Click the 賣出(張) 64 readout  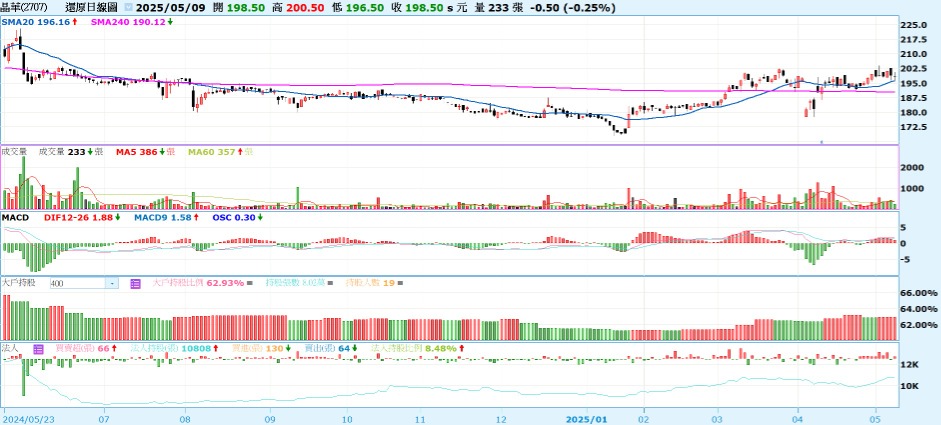[327, 348]
